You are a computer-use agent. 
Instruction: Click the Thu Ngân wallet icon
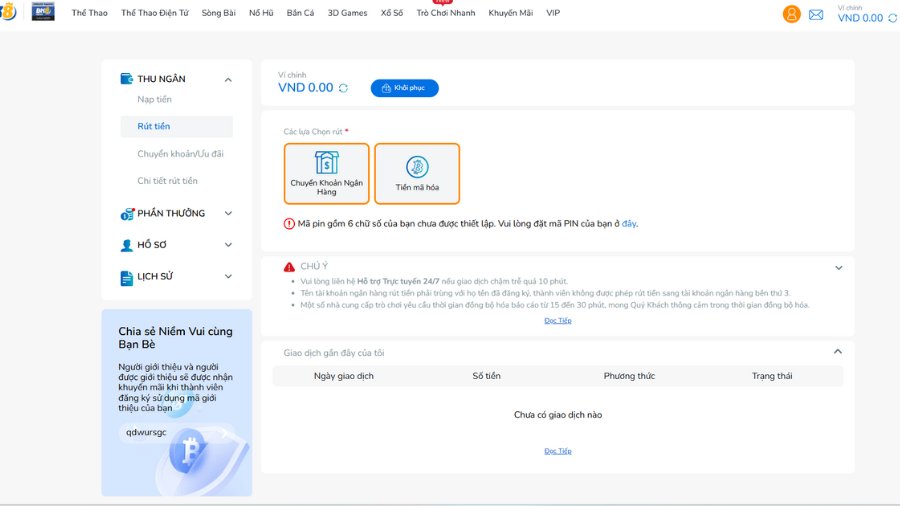tap(126, 79)
